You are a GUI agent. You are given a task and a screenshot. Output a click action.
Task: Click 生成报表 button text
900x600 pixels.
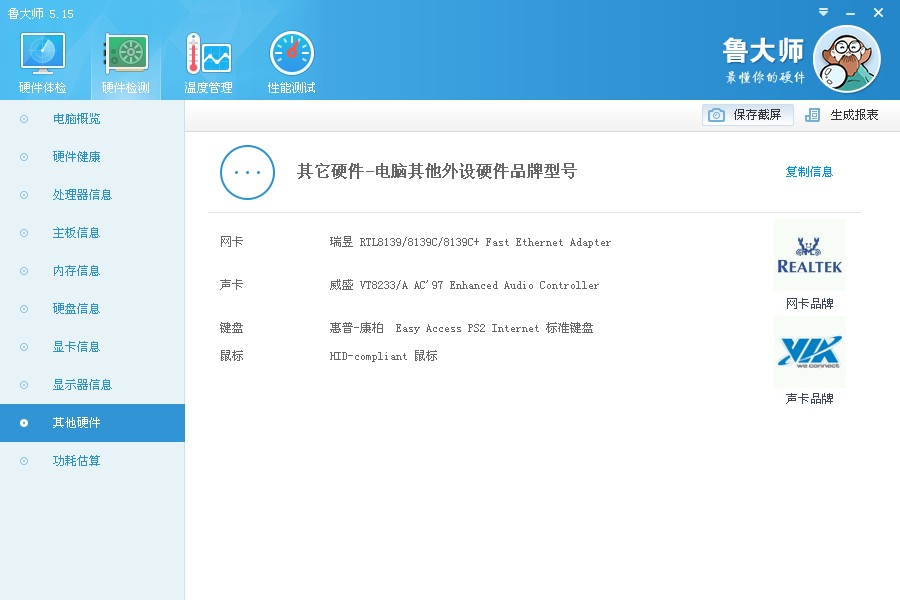point(854,115)
